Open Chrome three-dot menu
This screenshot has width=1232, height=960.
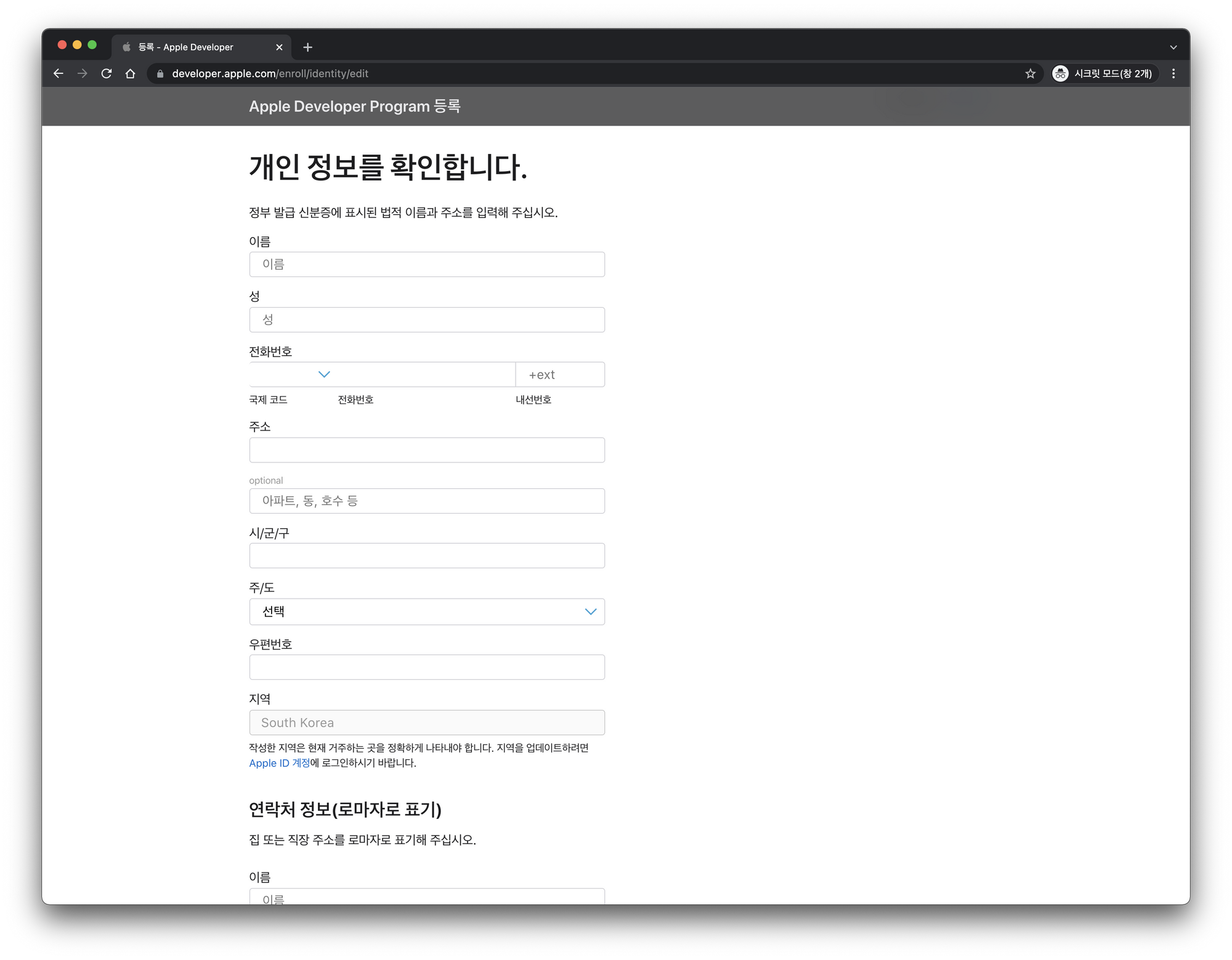(1173, 73)
